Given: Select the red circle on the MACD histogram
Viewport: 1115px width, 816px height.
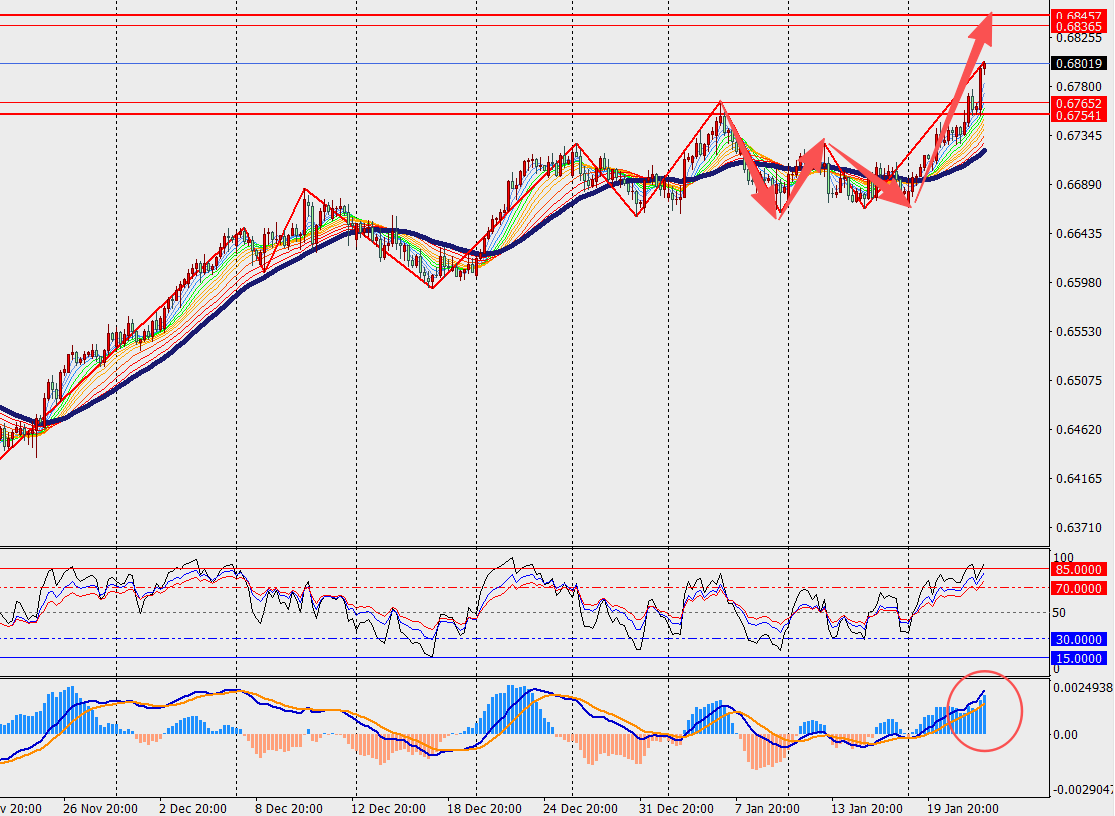Looking at the screenshot, I should [984, 710].
